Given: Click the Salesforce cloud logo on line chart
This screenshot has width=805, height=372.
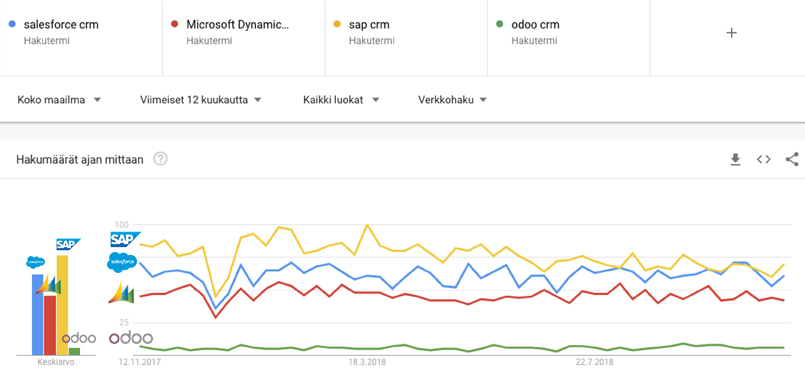Looking at the screenshot, I should [122, 262].
